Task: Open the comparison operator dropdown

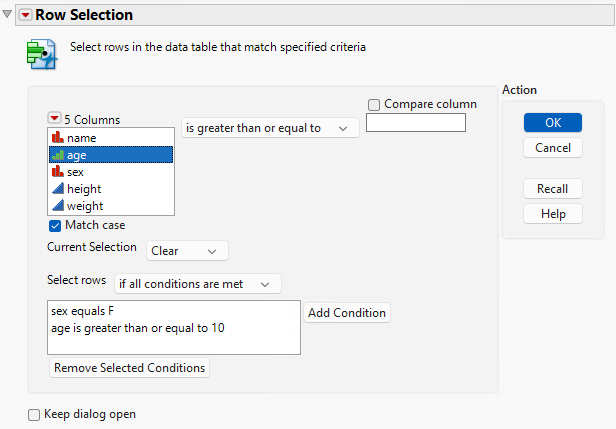Action: click(x=270, y=128)
